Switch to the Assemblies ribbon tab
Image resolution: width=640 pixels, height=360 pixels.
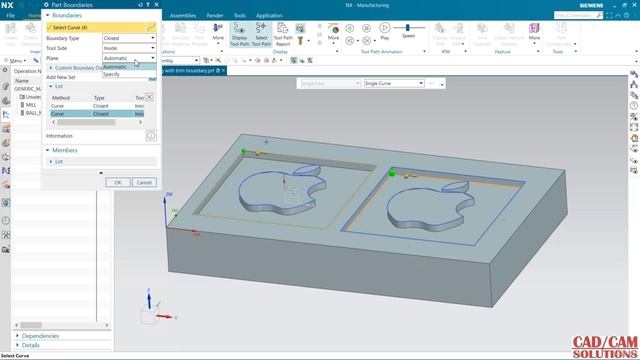183,16
